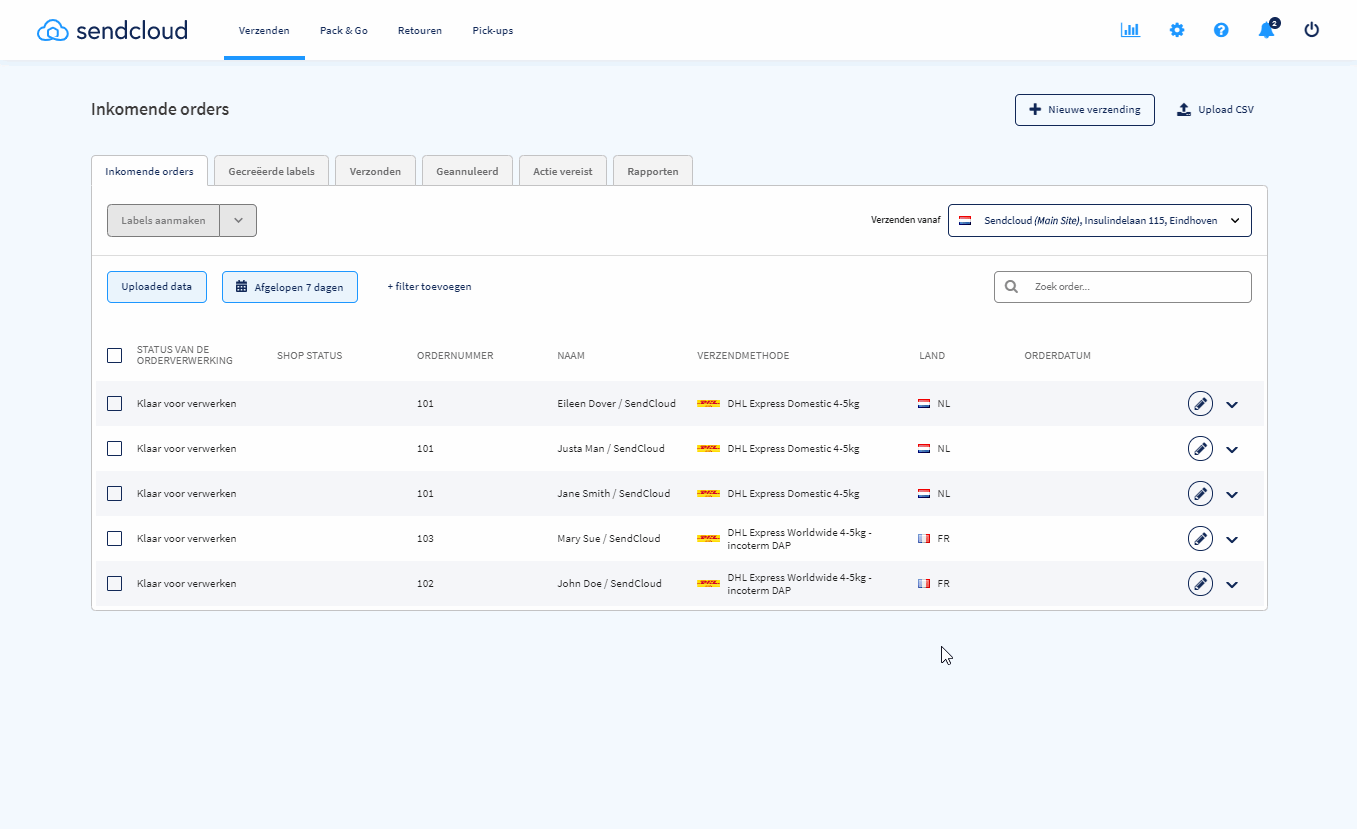Switch to the Gecreëerde labels tab
1357x829 pixels.
271,171
